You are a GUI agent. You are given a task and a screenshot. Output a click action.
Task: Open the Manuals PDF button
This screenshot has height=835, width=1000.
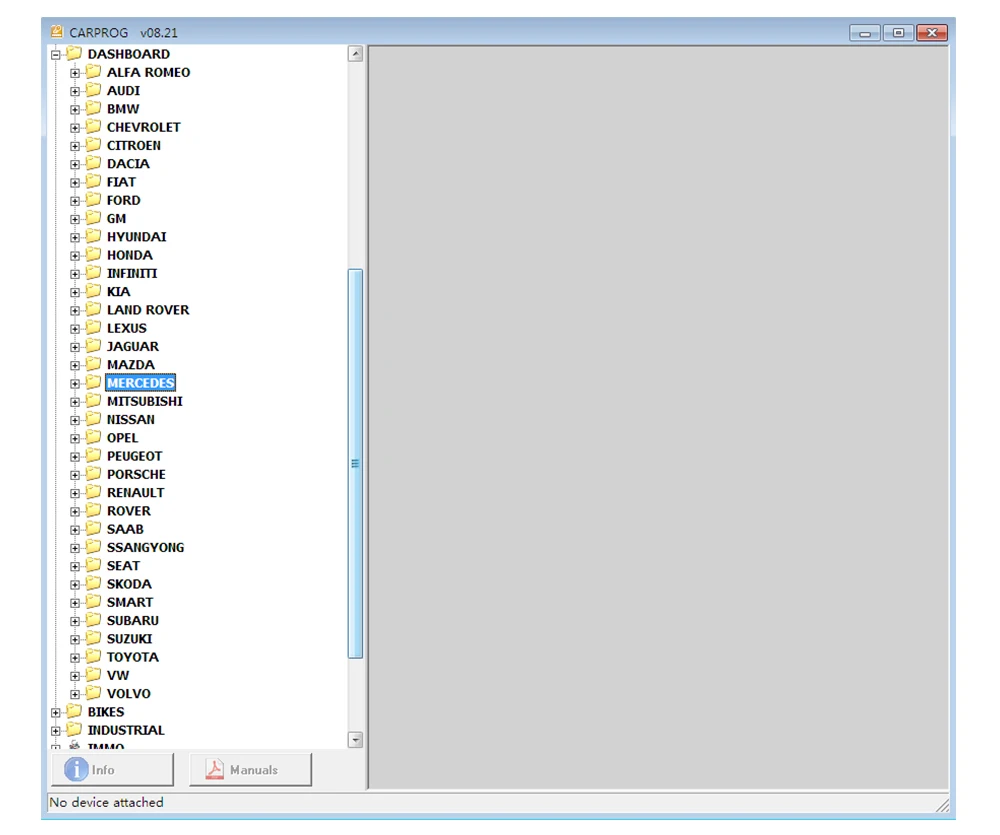tap(251, 770)
